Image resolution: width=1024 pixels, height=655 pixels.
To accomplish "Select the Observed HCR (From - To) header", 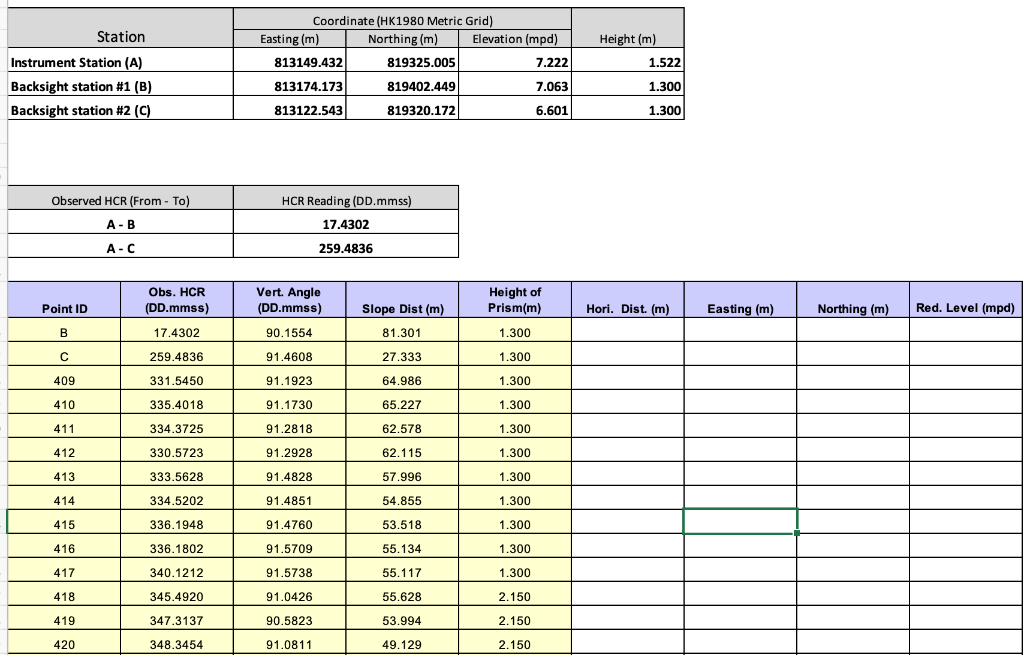I will [120, 200].
